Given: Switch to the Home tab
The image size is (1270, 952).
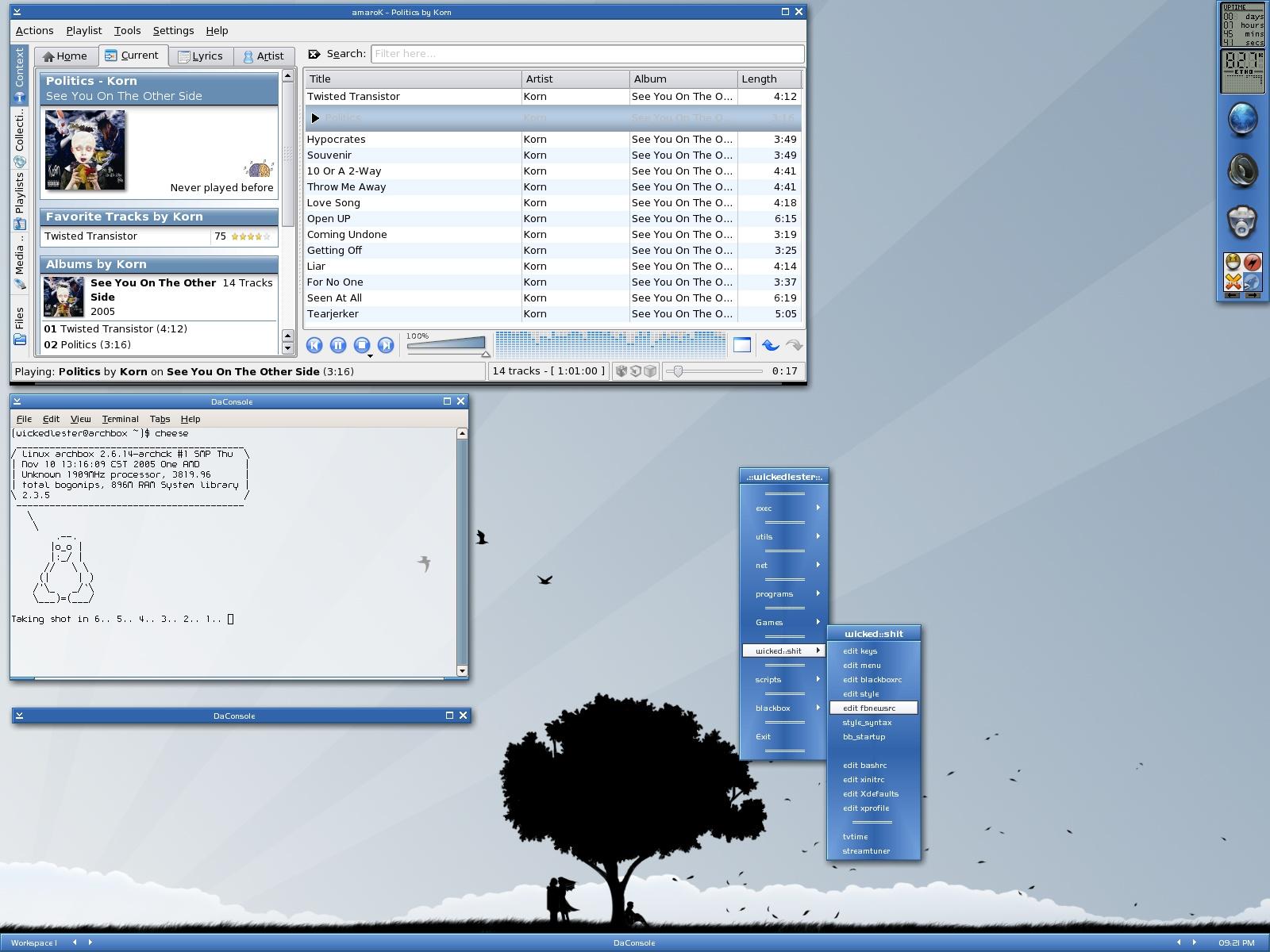Looking at the screenshot, I should pyautogui.click(x=66, y=56).
